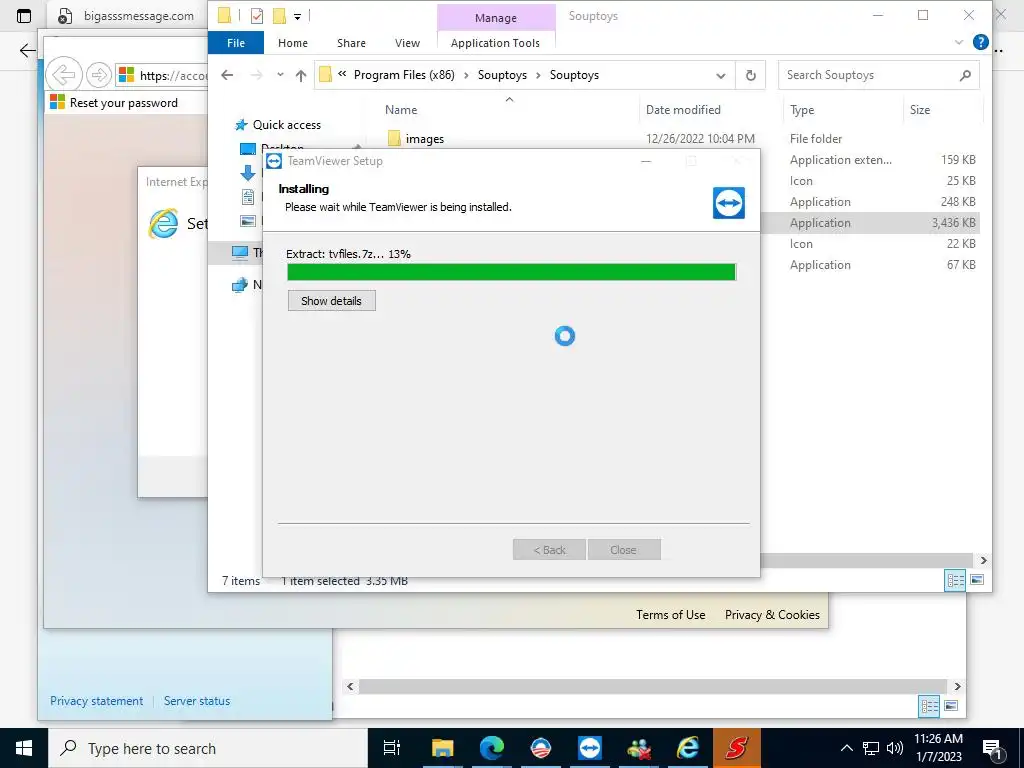Expand hidden breadcrumb path chevrons
1024x768 pixels.
click(x=342, y=74)
